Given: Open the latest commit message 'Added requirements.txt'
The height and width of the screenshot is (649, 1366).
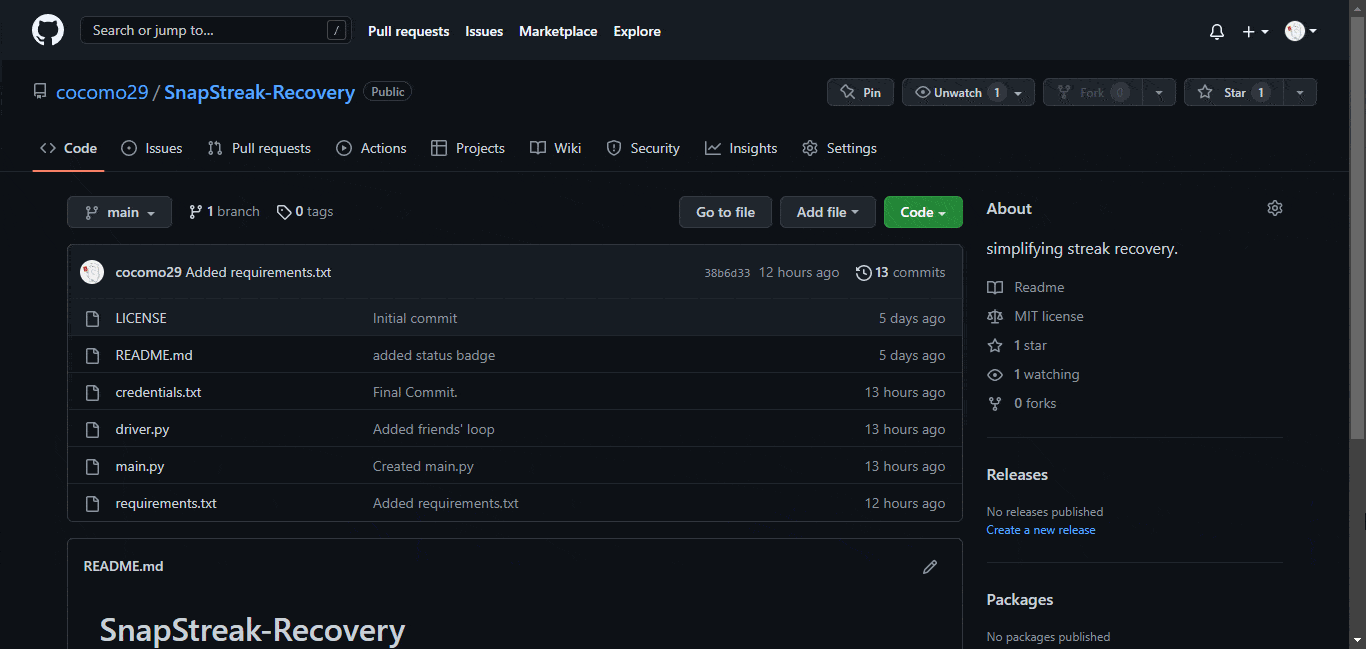Looking at the screenshot, I should click(258, 272).
